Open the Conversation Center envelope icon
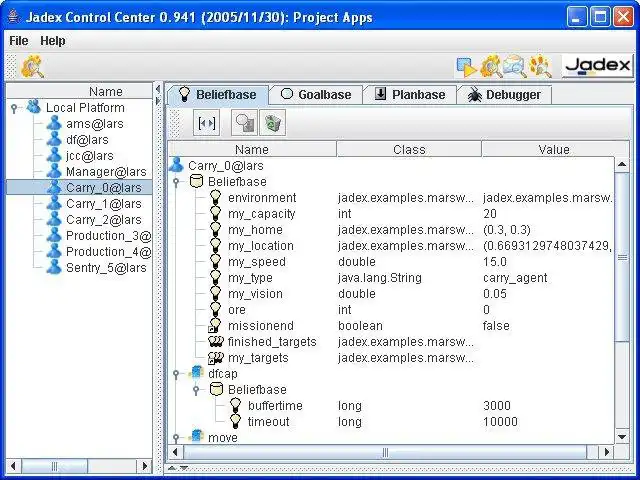Image resolution: width=640 pixels, height=480 pixels. pyautogui.click(x=514, y=66)
